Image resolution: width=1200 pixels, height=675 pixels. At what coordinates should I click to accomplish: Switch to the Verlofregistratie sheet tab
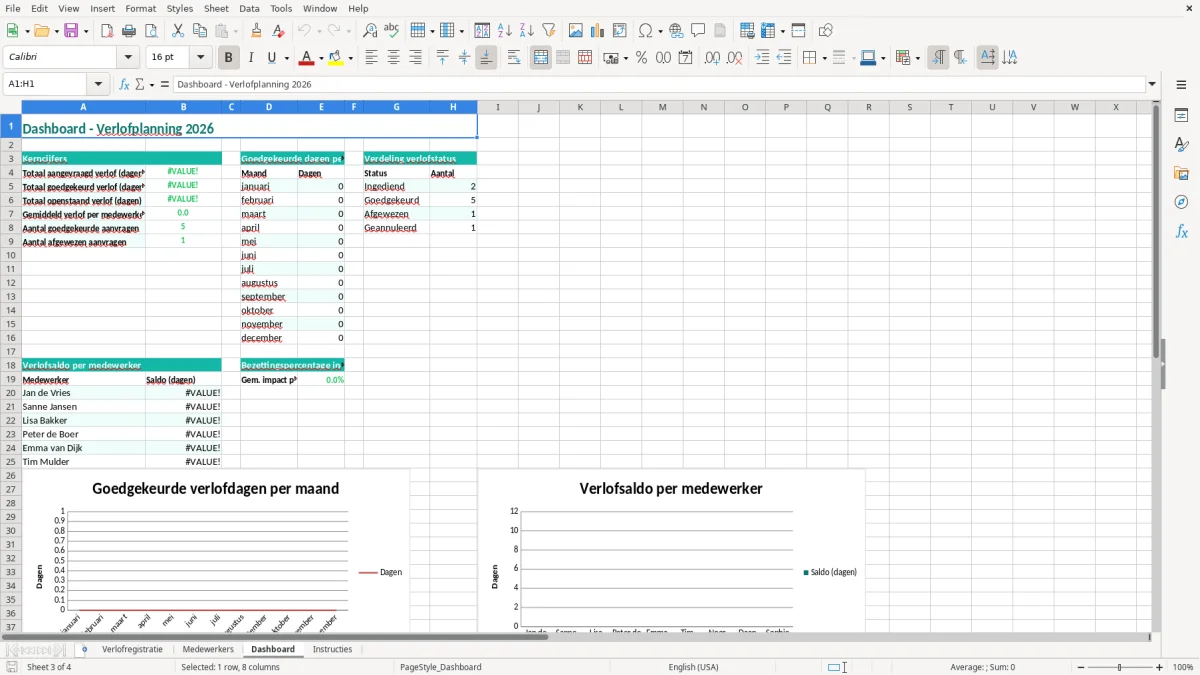coord(132,649)
